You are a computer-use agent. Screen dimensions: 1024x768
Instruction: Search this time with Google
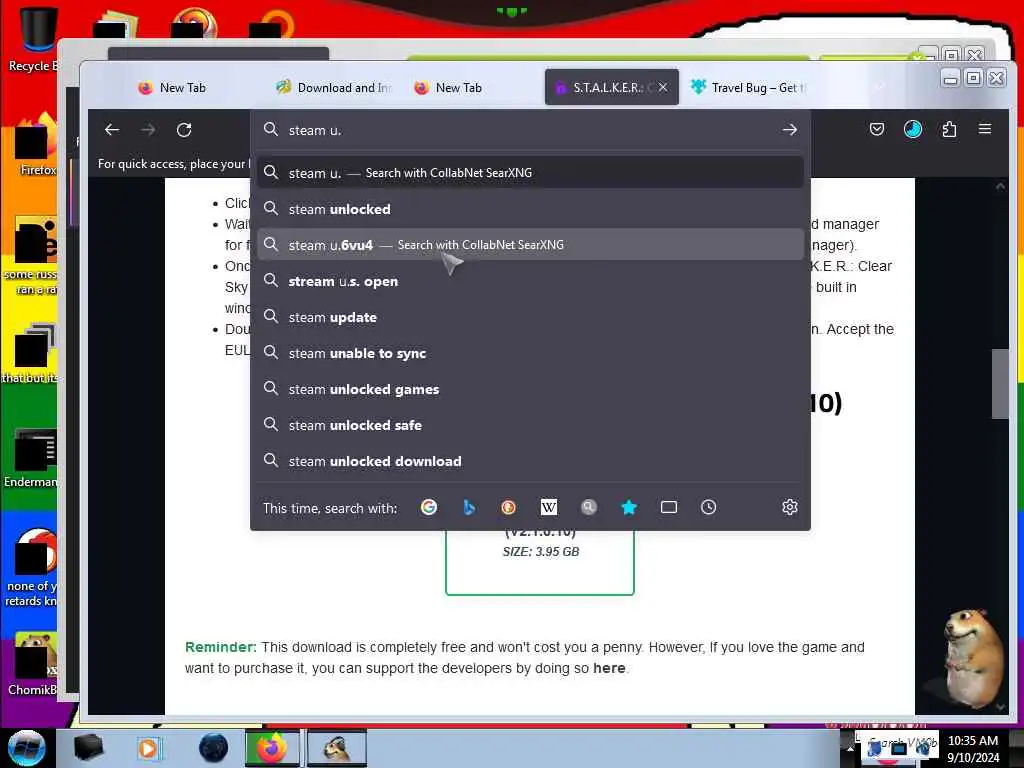click(428, 507)
